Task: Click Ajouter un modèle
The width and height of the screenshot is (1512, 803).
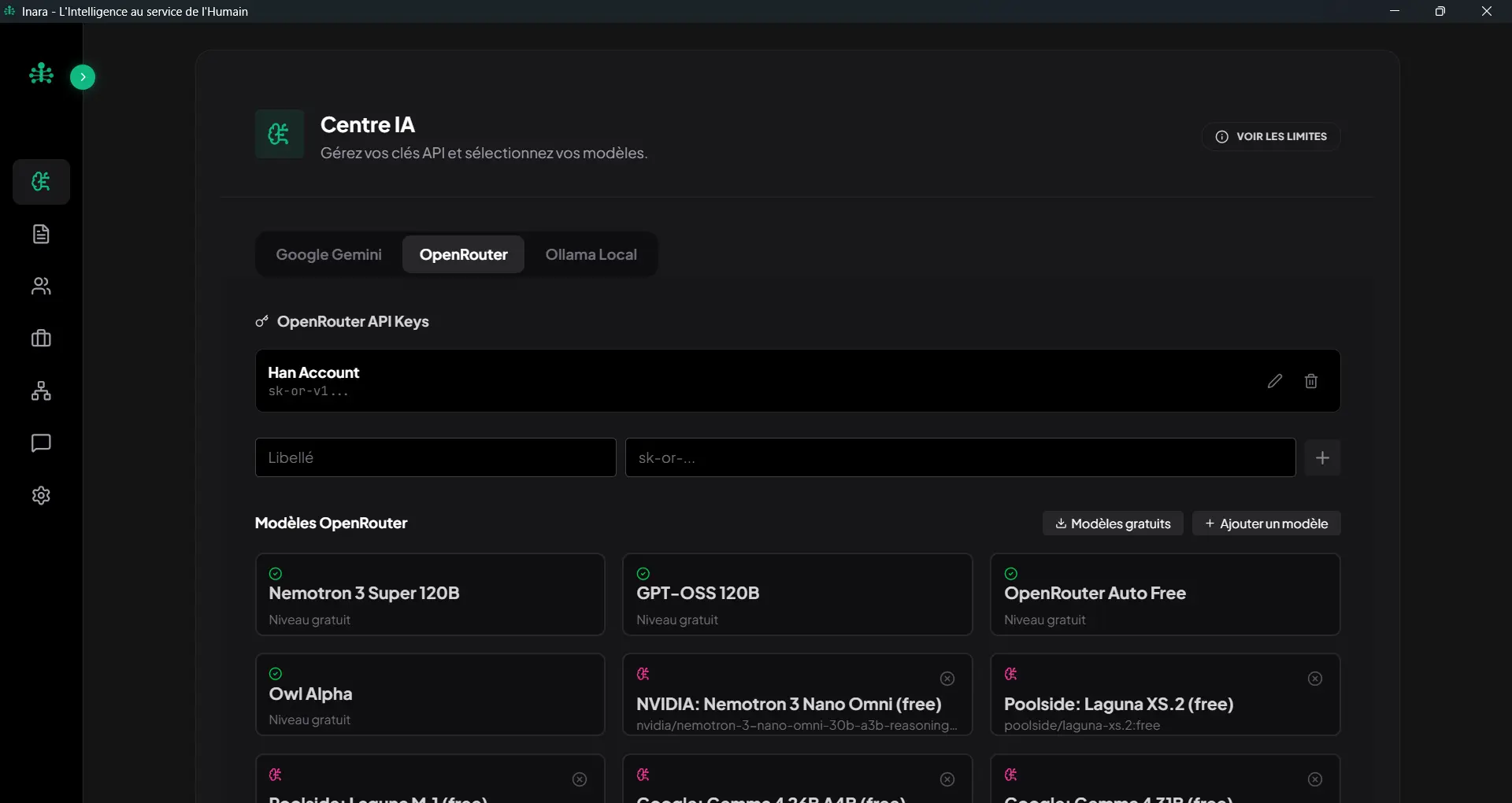Action: 1266,524
